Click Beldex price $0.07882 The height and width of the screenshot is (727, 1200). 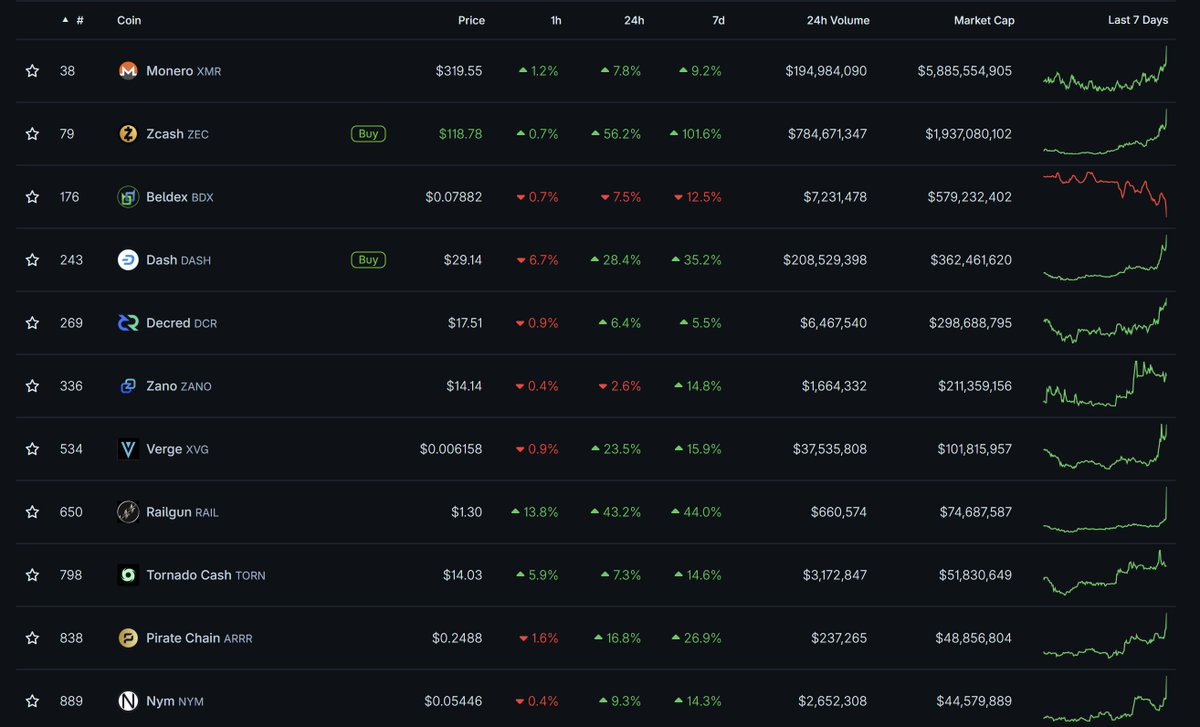coord(454,197)
